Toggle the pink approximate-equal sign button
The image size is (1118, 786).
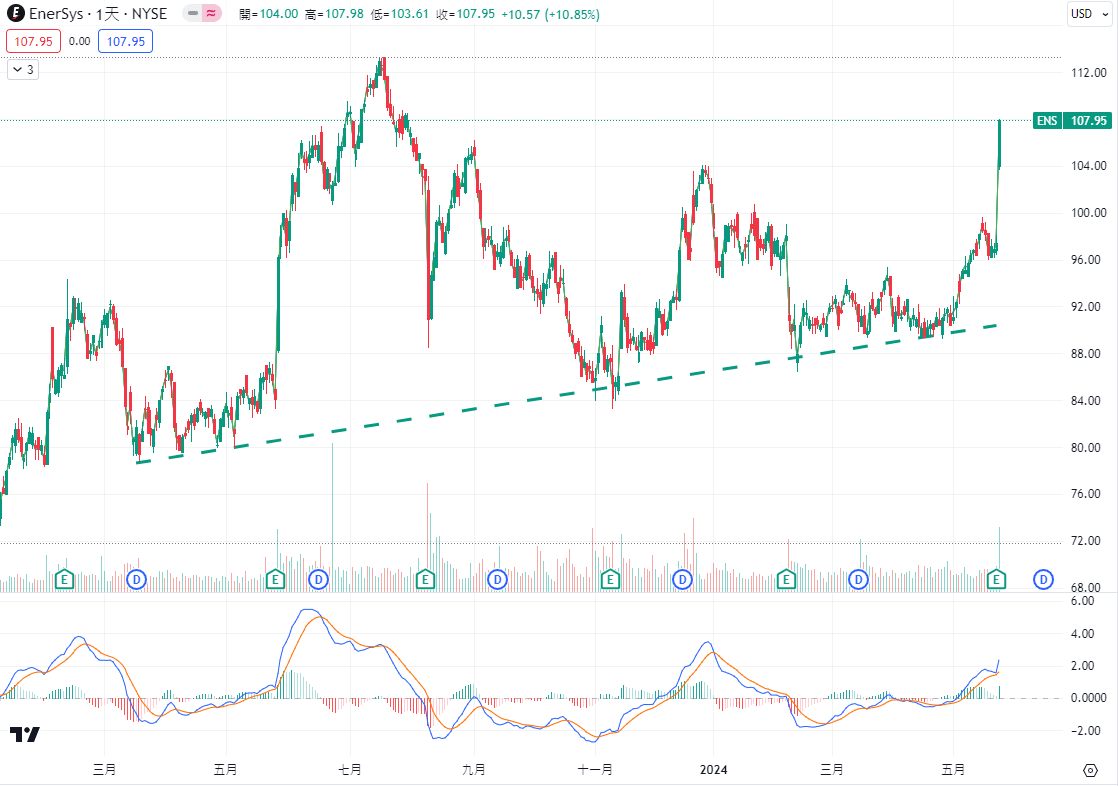(x=211, y=14)
